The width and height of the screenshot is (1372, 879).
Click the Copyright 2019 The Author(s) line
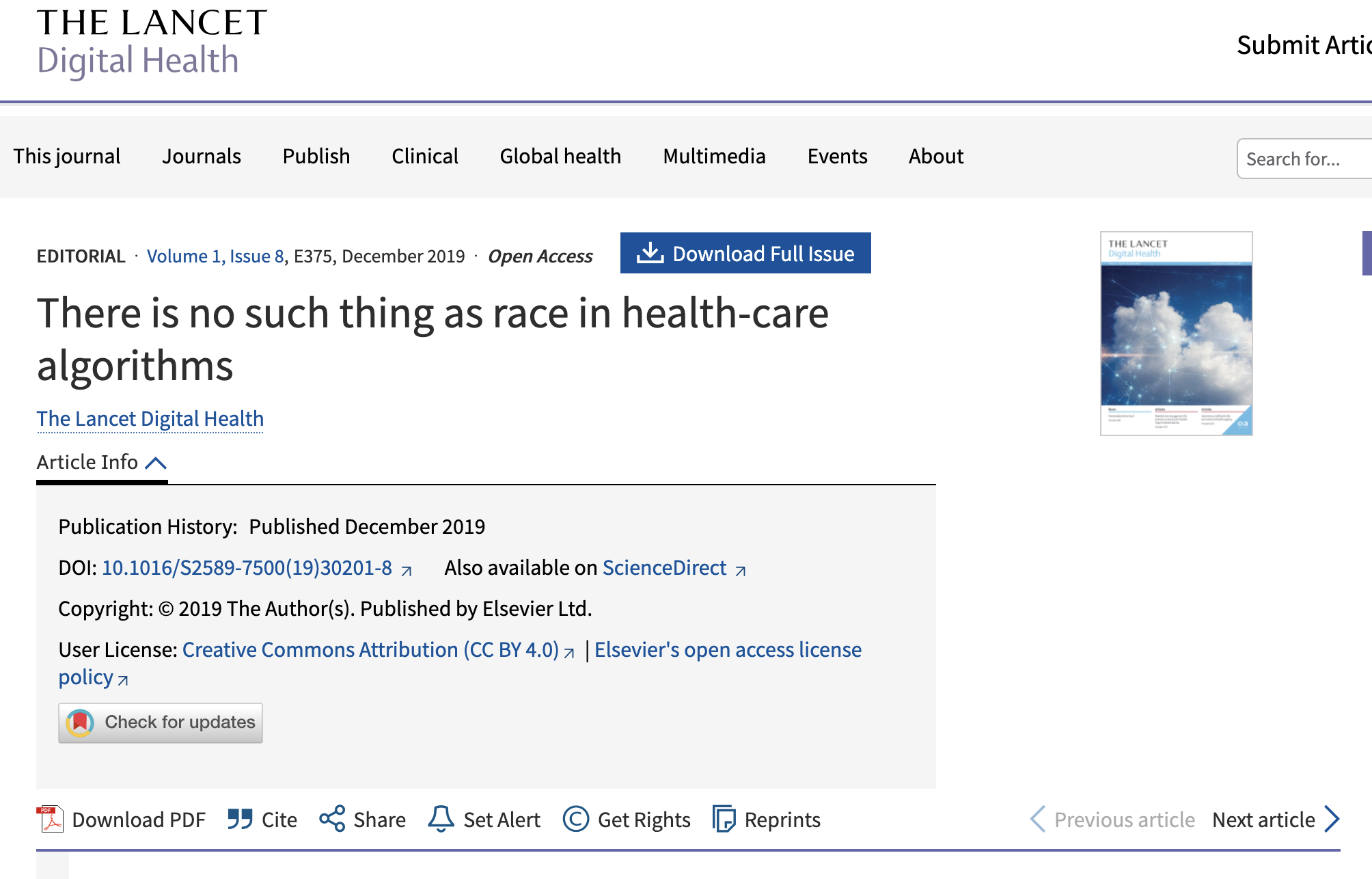coord(325,609)
